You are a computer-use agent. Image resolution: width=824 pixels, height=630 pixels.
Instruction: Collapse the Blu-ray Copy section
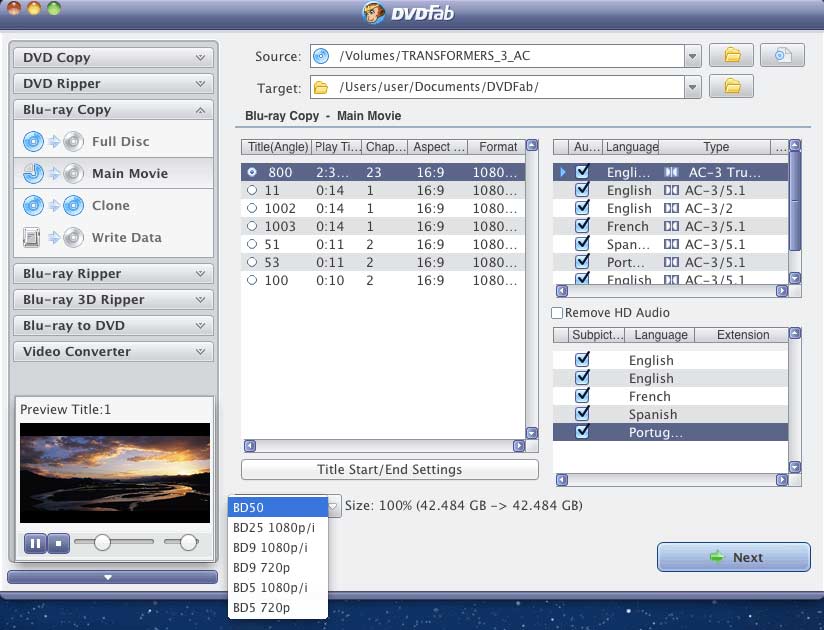(114, 109)
